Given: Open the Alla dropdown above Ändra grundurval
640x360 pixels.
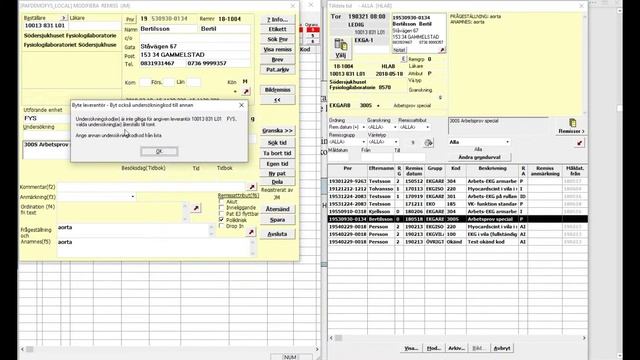Looking at the screenshot, I should click(507, 142).
